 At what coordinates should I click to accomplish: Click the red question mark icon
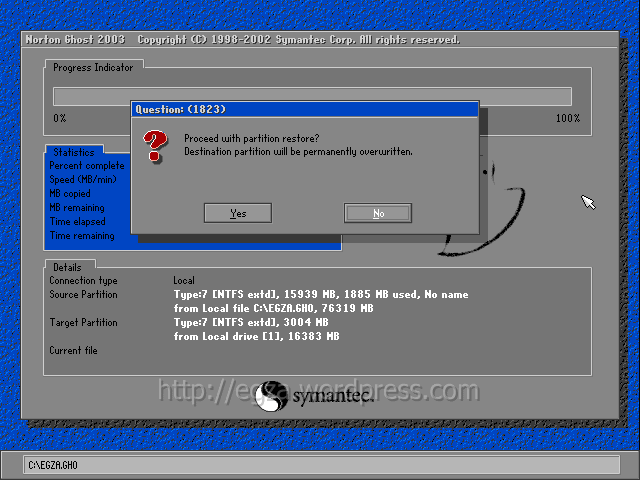pos(155,147)
